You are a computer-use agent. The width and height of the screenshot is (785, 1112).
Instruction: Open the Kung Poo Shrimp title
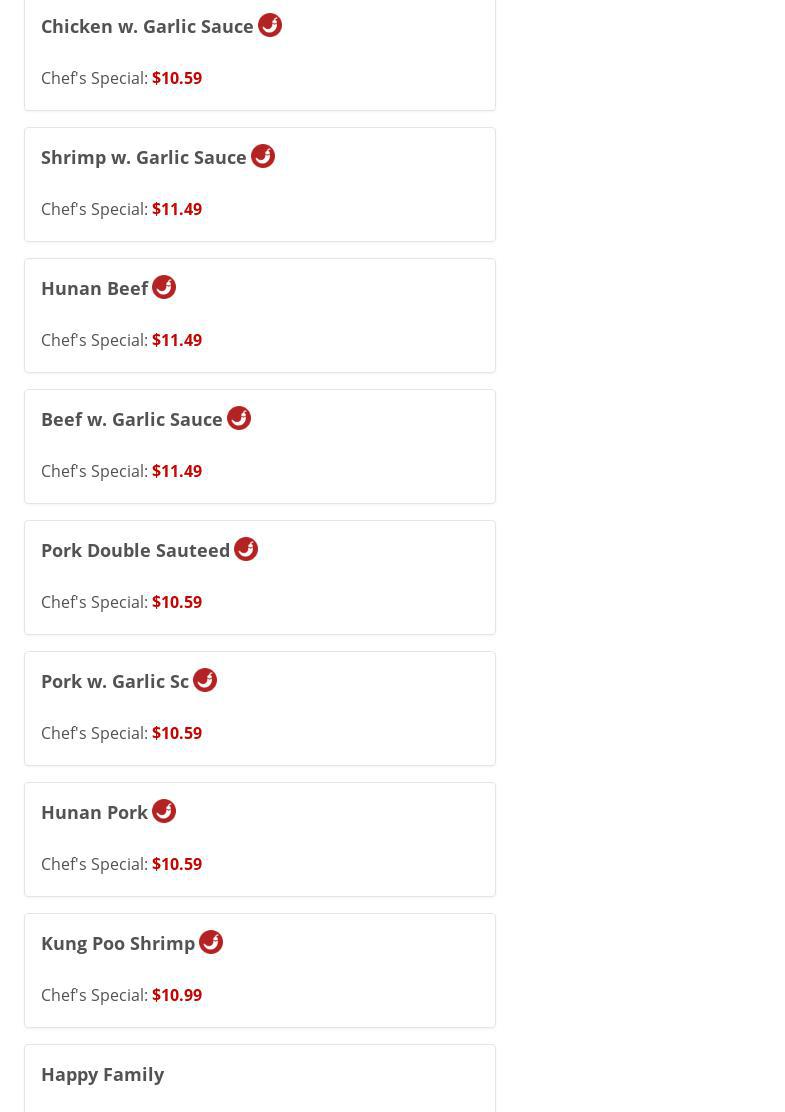pyautogui.click(x=117, y=944)
